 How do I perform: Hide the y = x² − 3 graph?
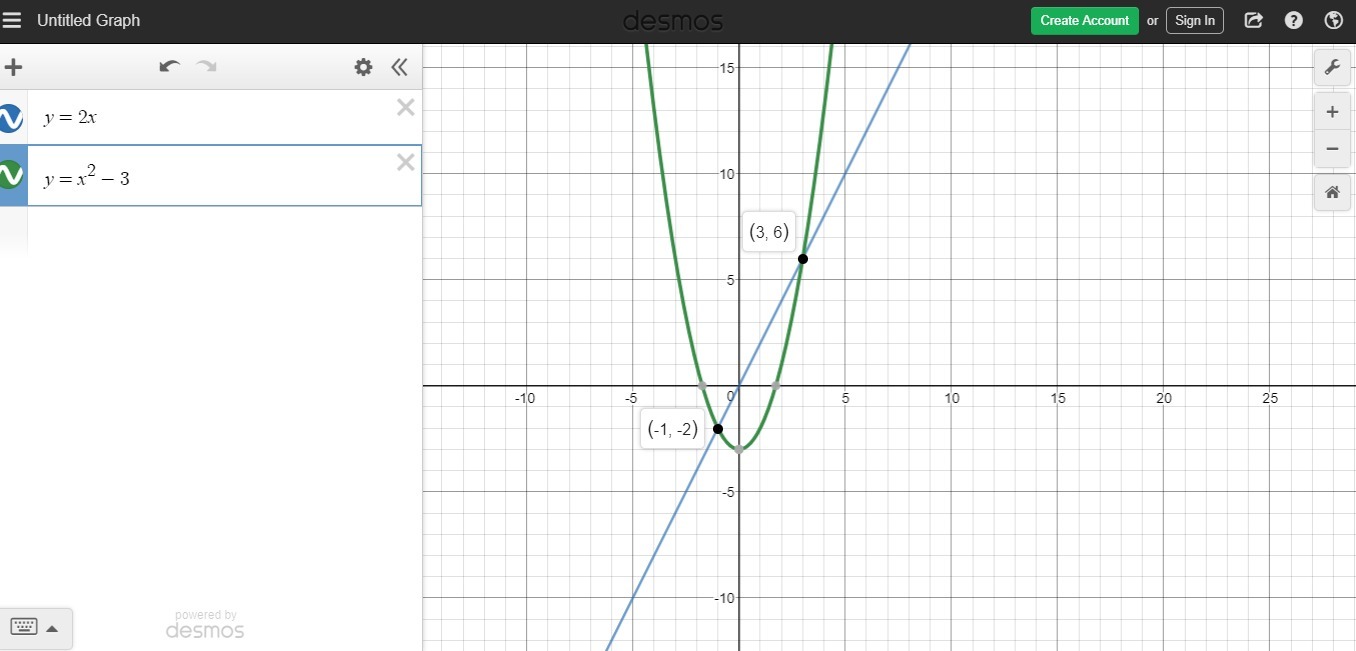tap(11, 176)
